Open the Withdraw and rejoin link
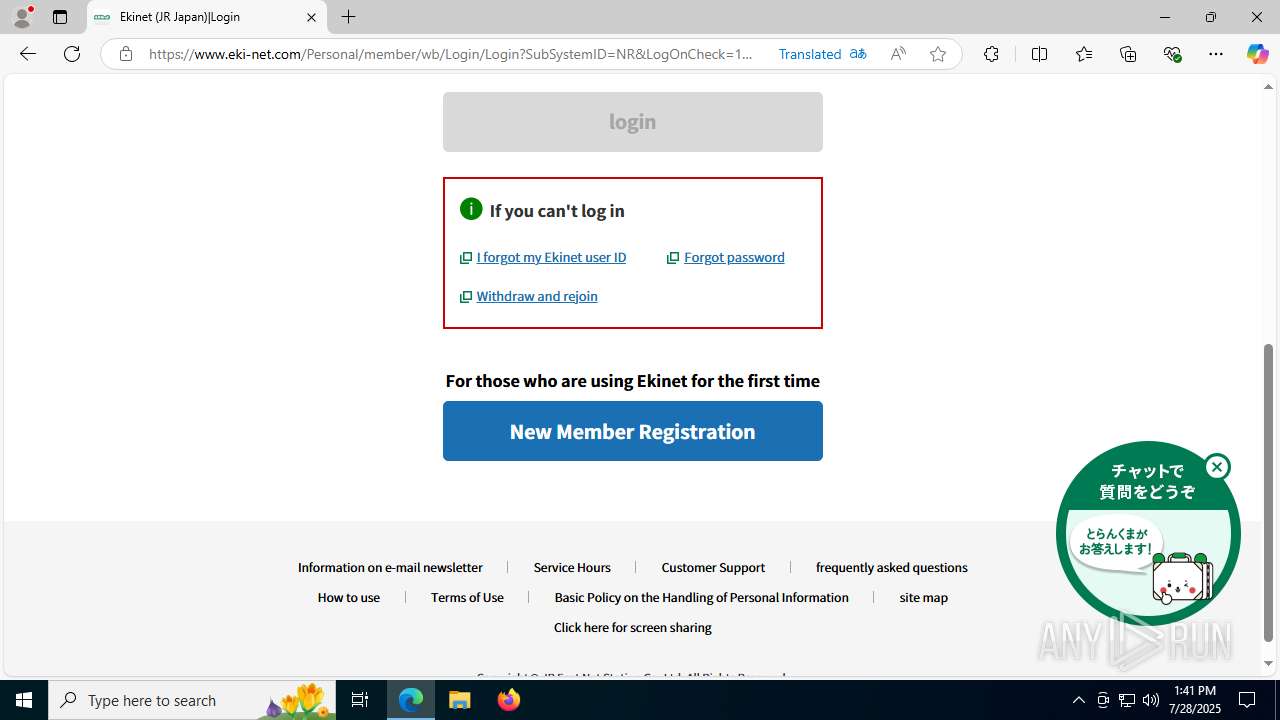This screenshot has width=1280, height=720. point(537,296)
